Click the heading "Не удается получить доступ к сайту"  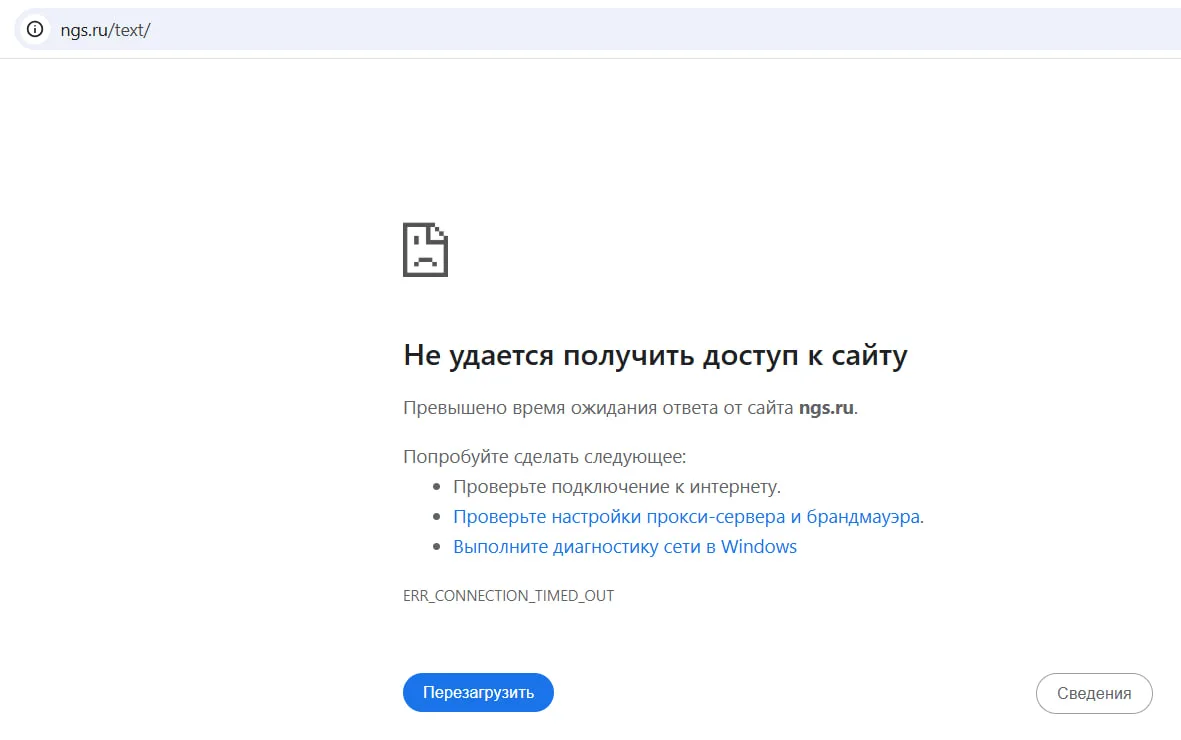(655, 356)
